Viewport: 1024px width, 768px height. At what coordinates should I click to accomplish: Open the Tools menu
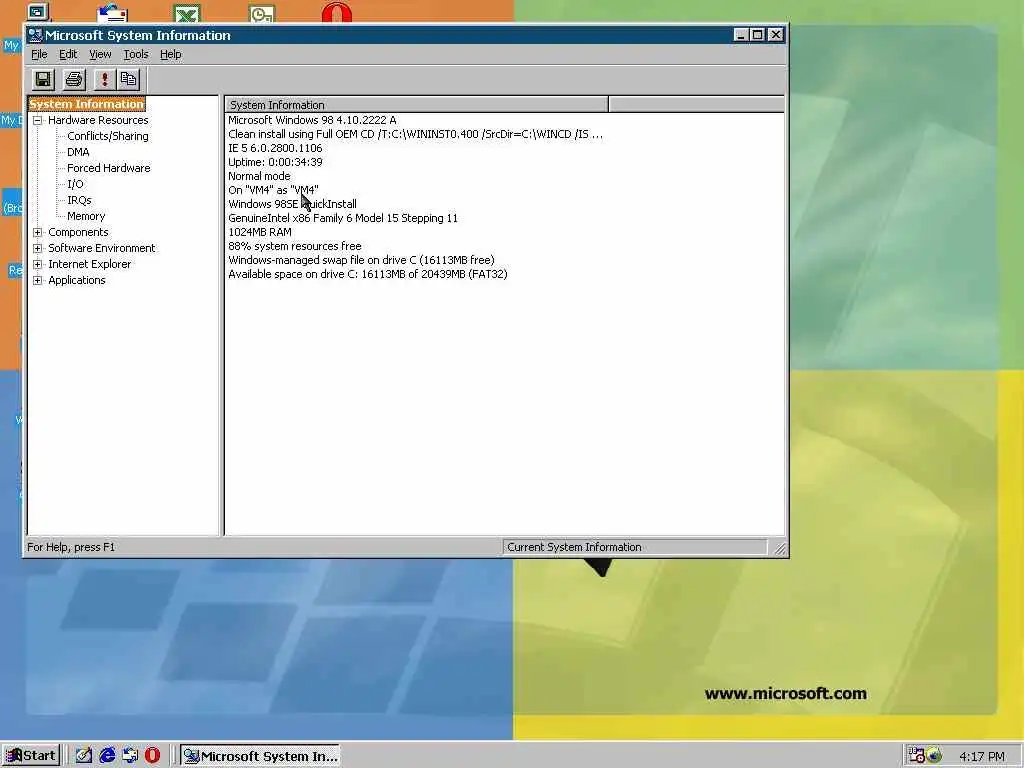136,54
